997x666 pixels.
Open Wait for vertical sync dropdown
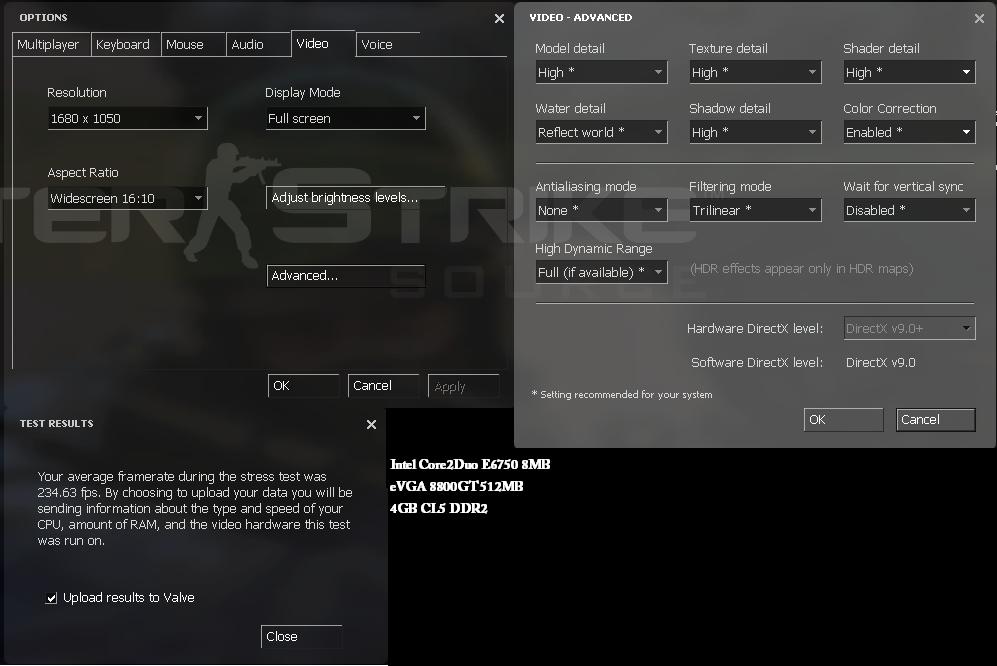point(908,210)
